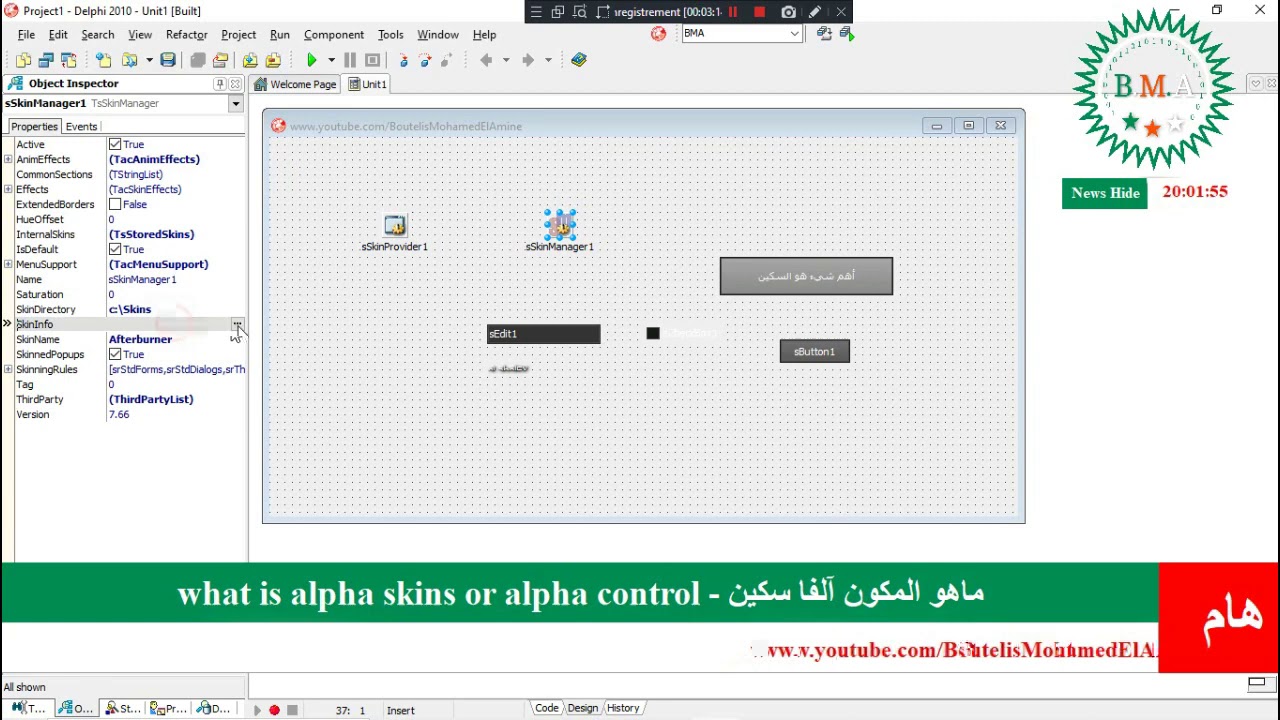
Task: Click the macro record red dot
Action: pos(274,710)
